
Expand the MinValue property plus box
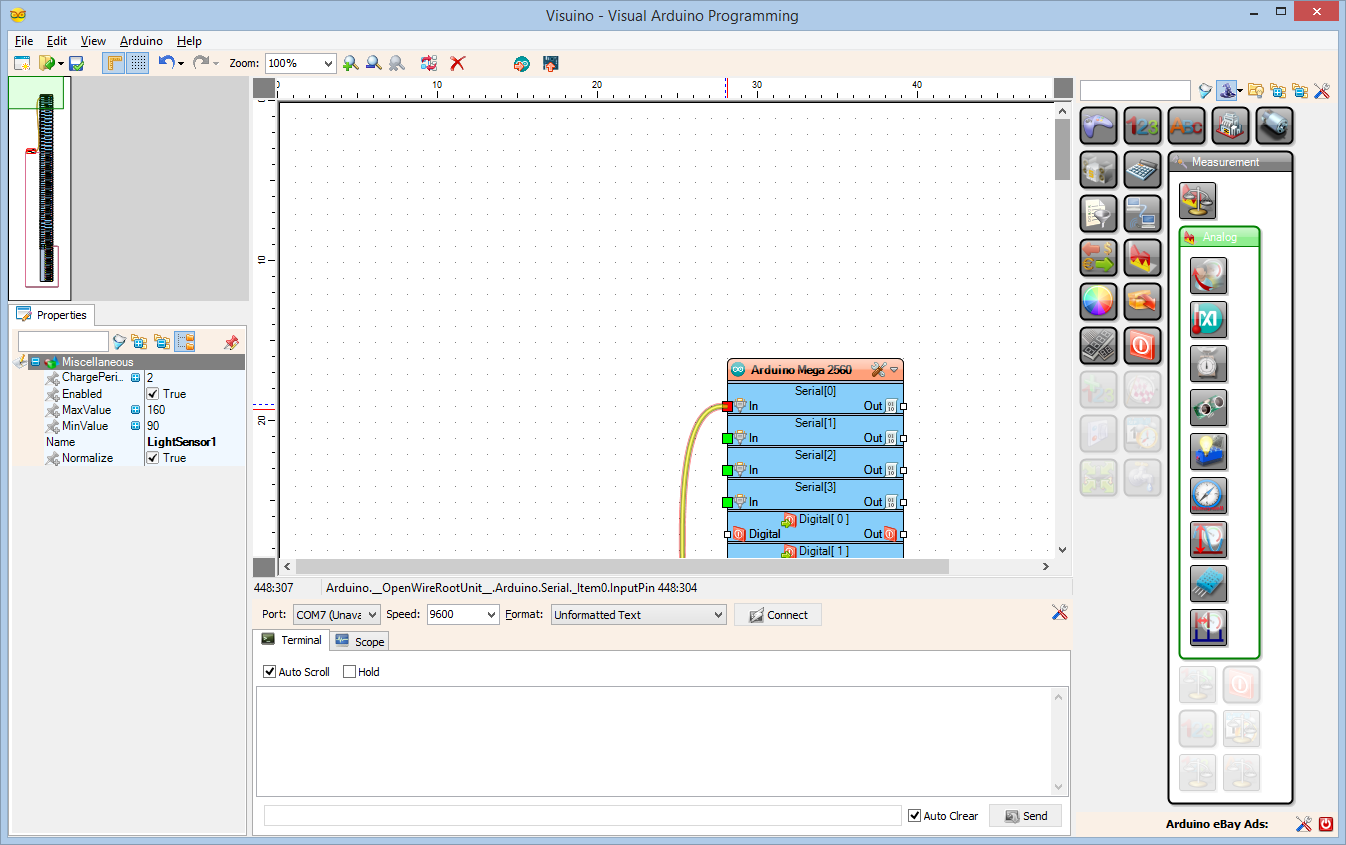click(x=135, y=426)
